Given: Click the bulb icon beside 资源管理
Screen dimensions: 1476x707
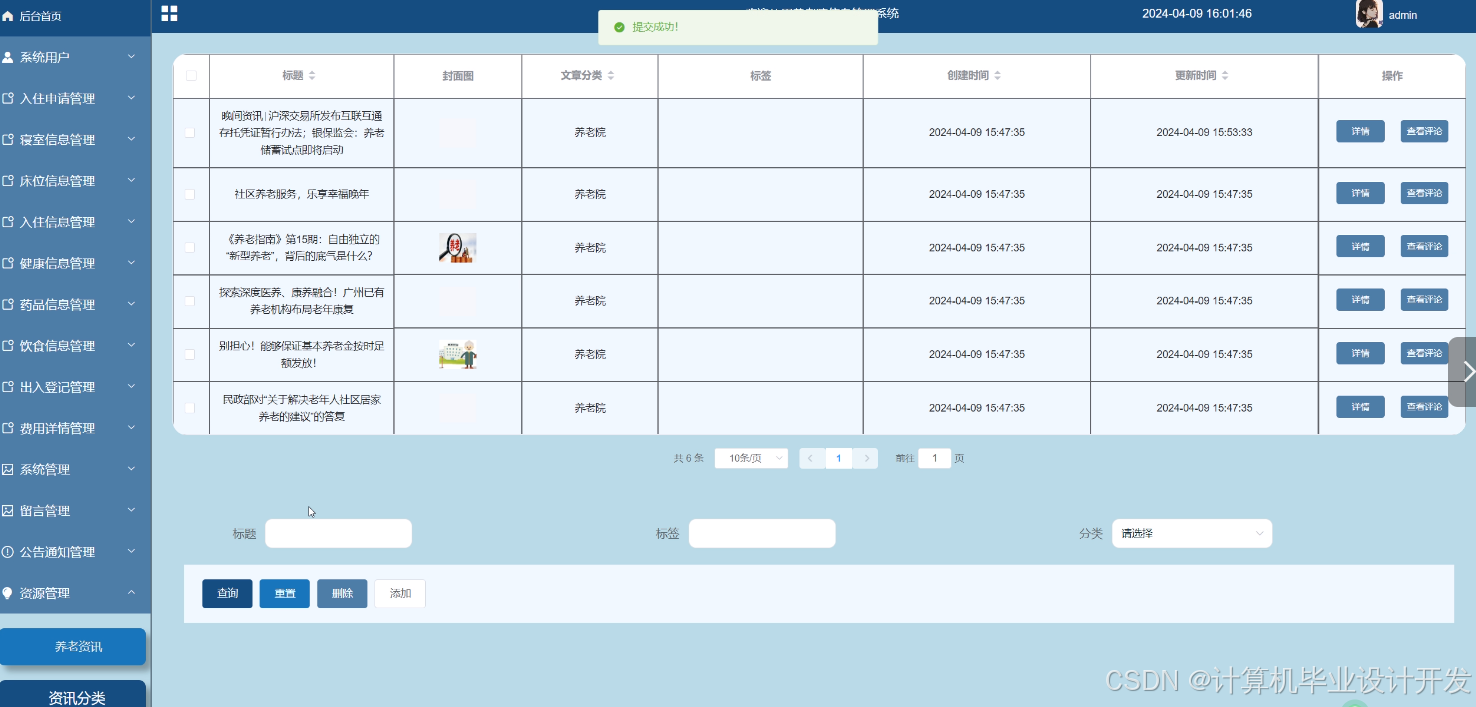Looking at the screenshot, I should click(8, 593).
